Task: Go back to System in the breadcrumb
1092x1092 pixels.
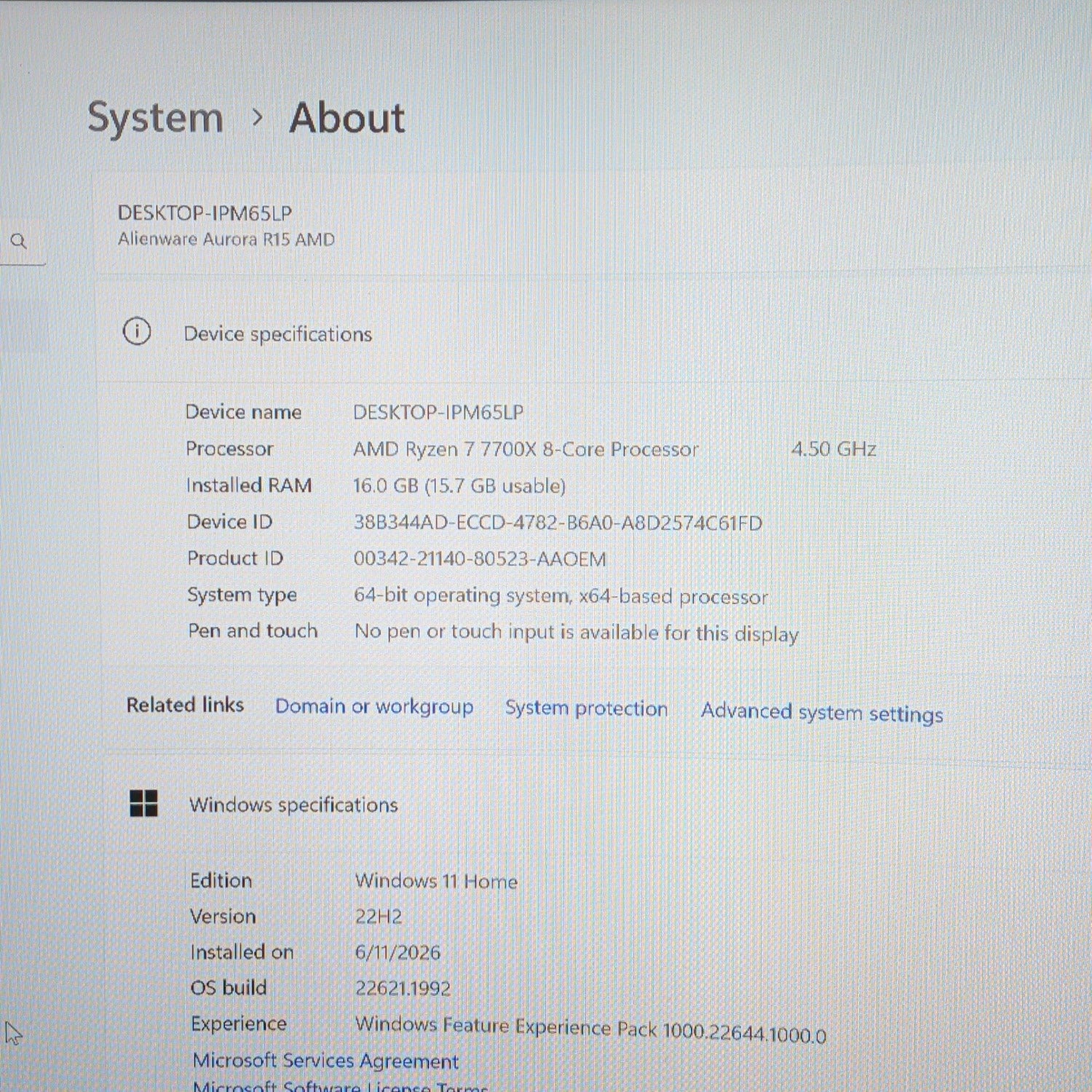Action: [x=155, y=118]
